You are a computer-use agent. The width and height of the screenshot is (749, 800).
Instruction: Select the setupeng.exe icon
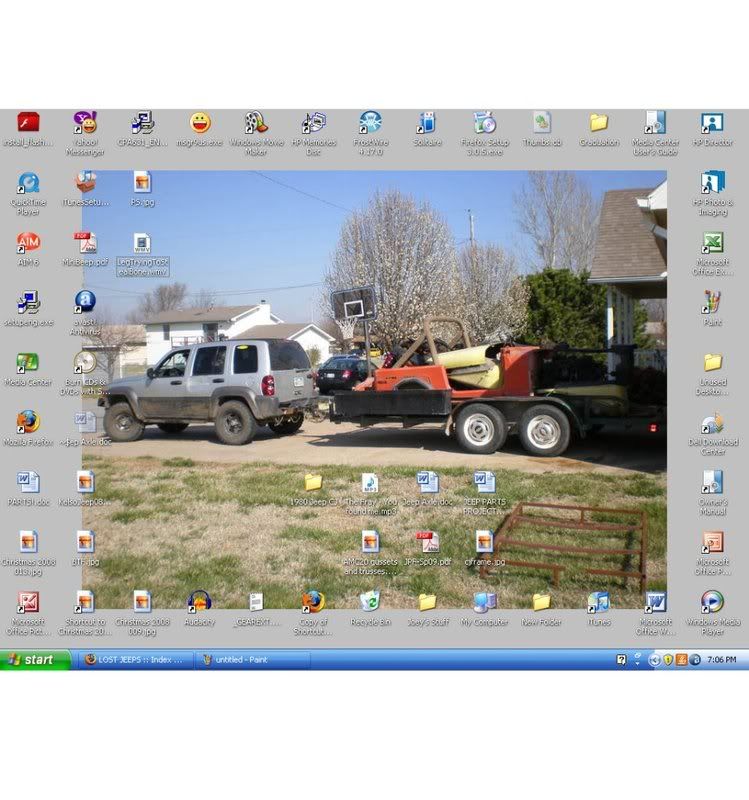pyautogui.click(x=28, y=303)
